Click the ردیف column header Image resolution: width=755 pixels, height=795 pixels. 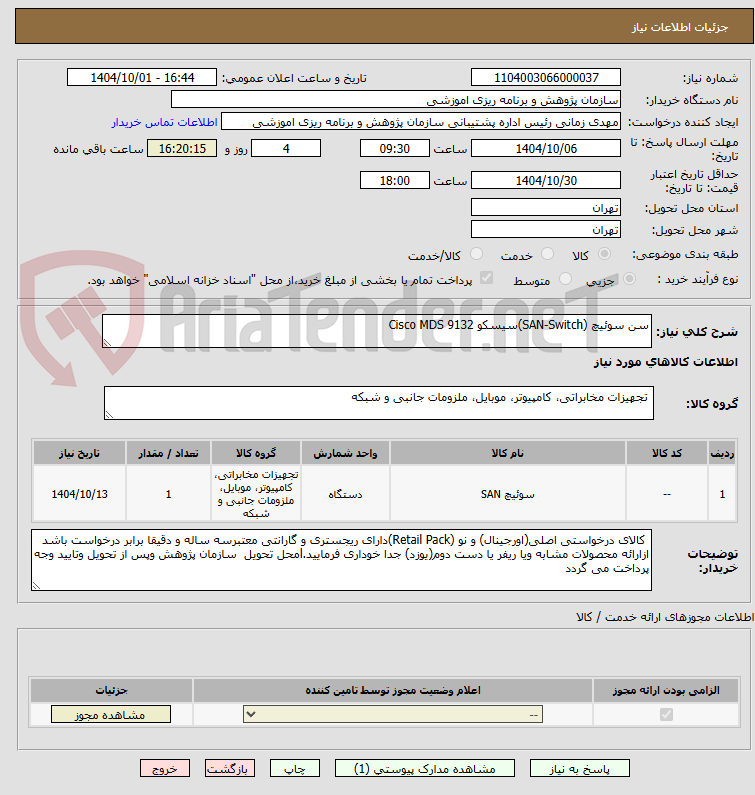(722, 453)
